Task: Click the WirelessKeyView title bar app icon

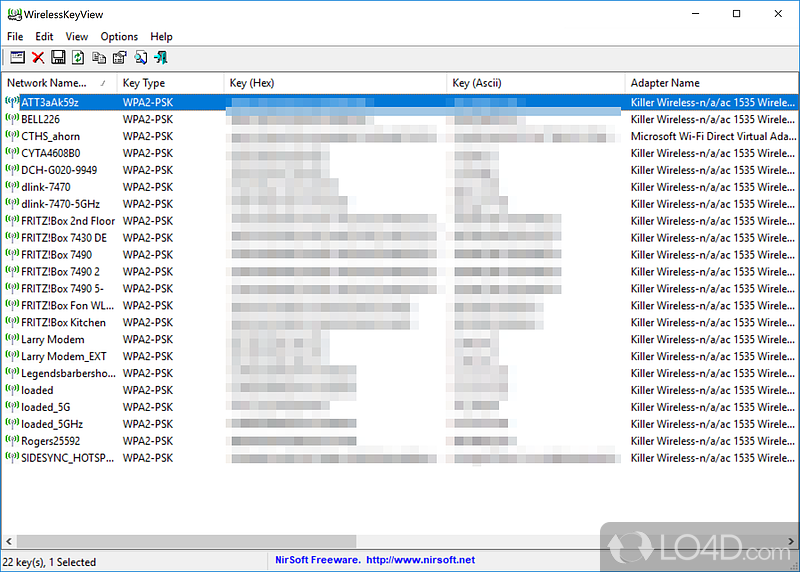Action: tap(14, 14)
